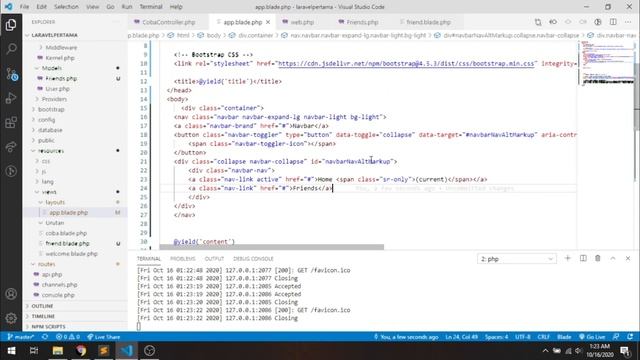Viewport: 640px width, 360px height.
Task: Add a new terminal with plus icon
Action: (567, 258)
